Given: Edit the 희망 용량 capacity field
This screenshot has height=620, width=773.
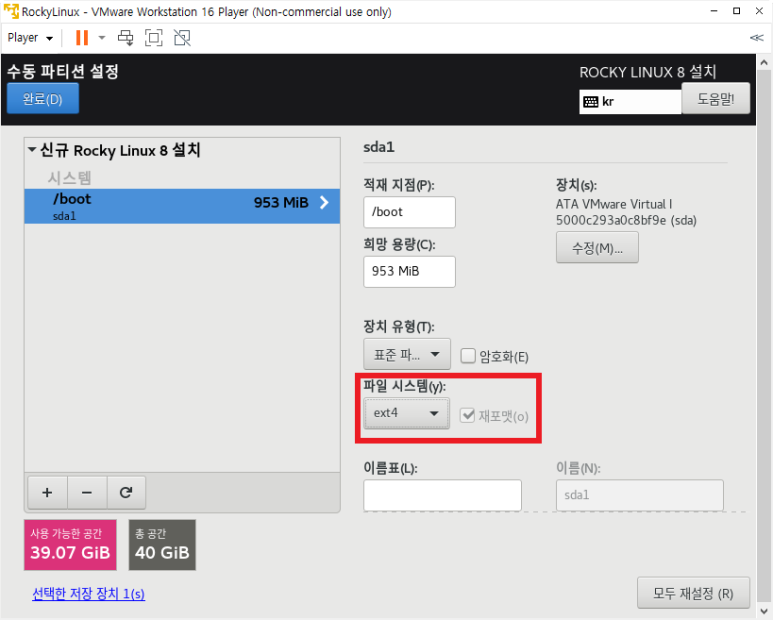Looking at the screenshot, I should coord(409,272).
